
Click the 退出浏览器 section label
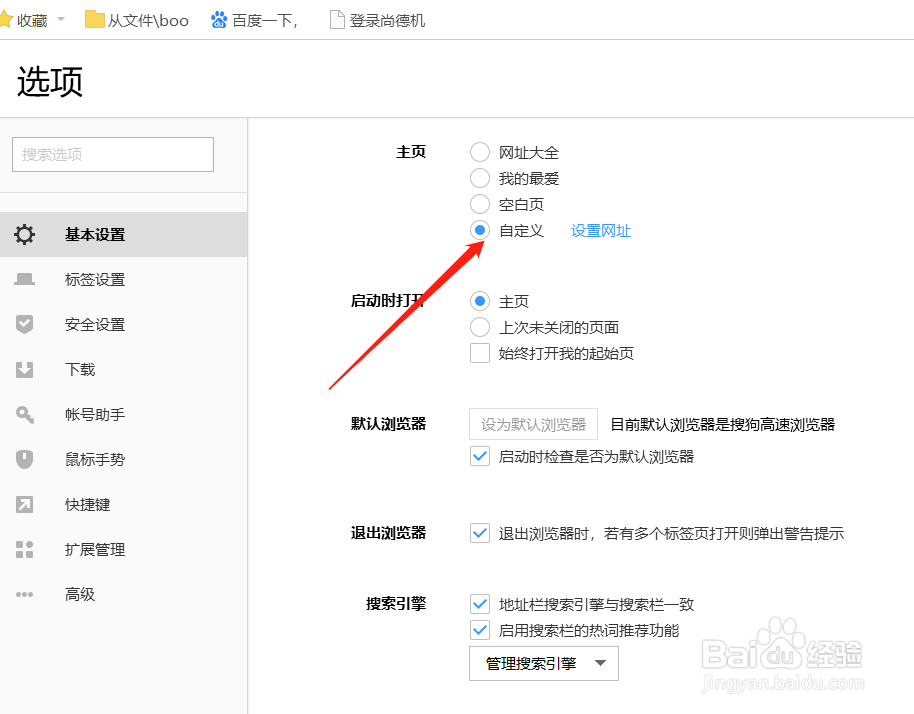(388, 533)
